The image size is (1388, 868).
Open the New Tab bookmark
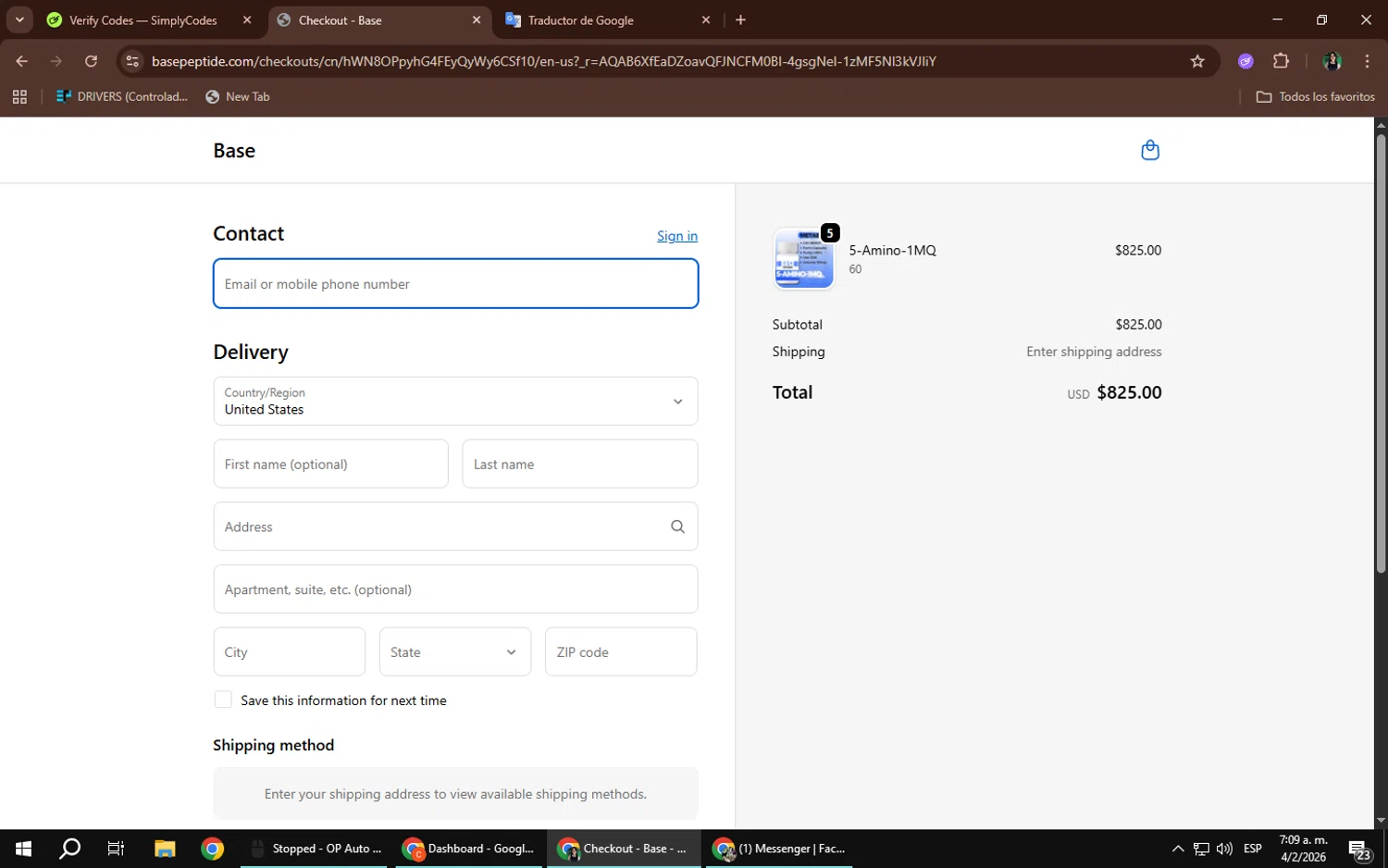pos(238,96)
